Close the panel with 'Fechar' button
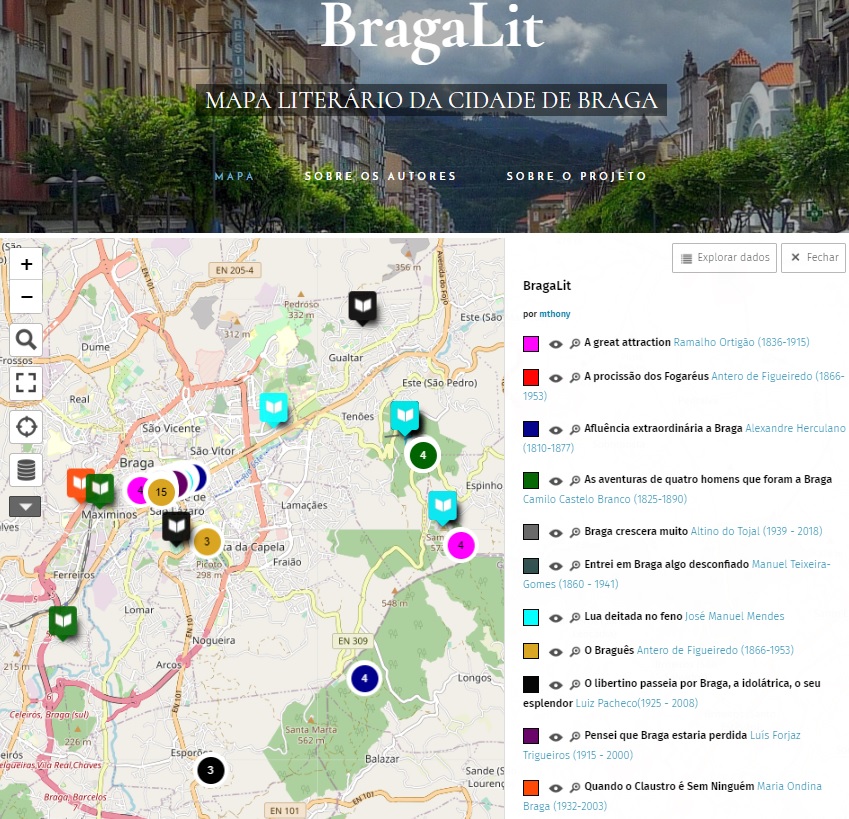The image size is (849, 819). [814, 258]
